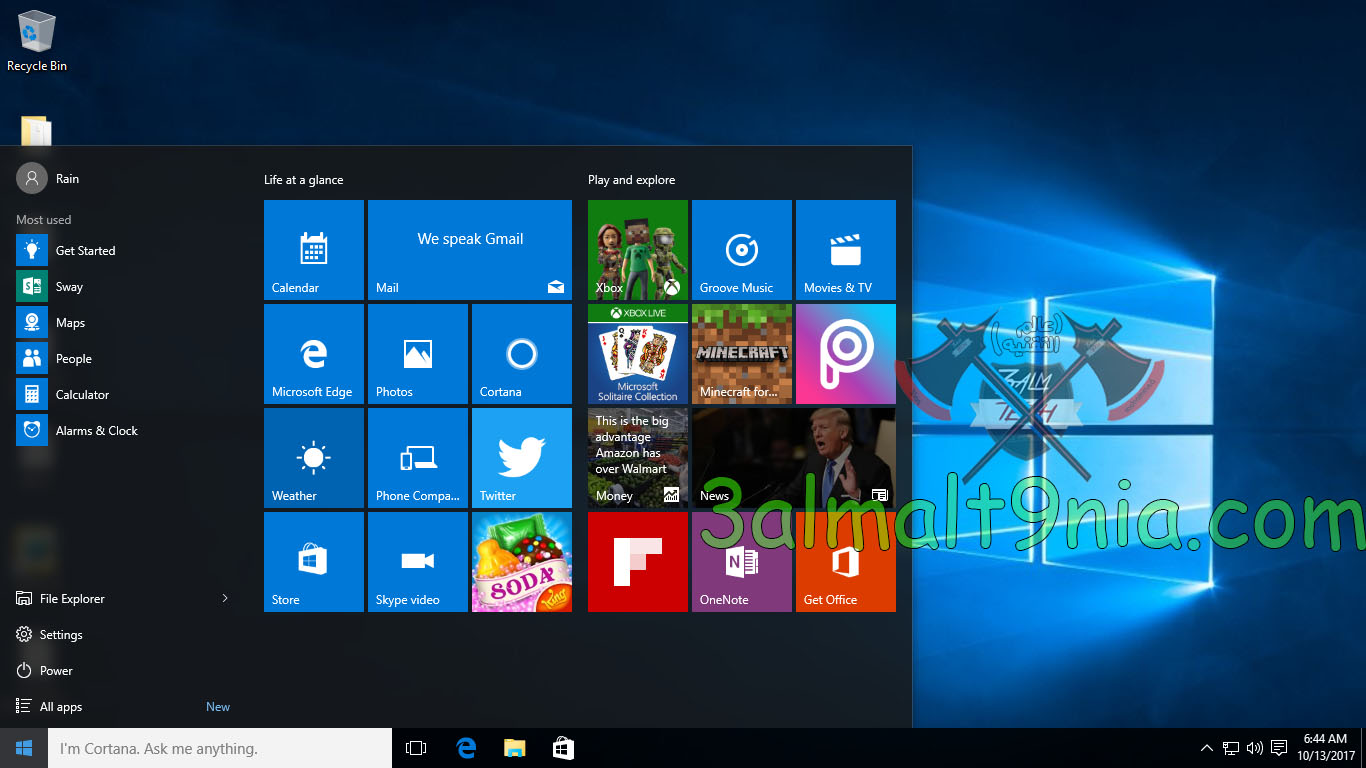Launch the Twitter tile
Image resolution: width=1366 pixels, height=768 pixels.
pos(522,458)
